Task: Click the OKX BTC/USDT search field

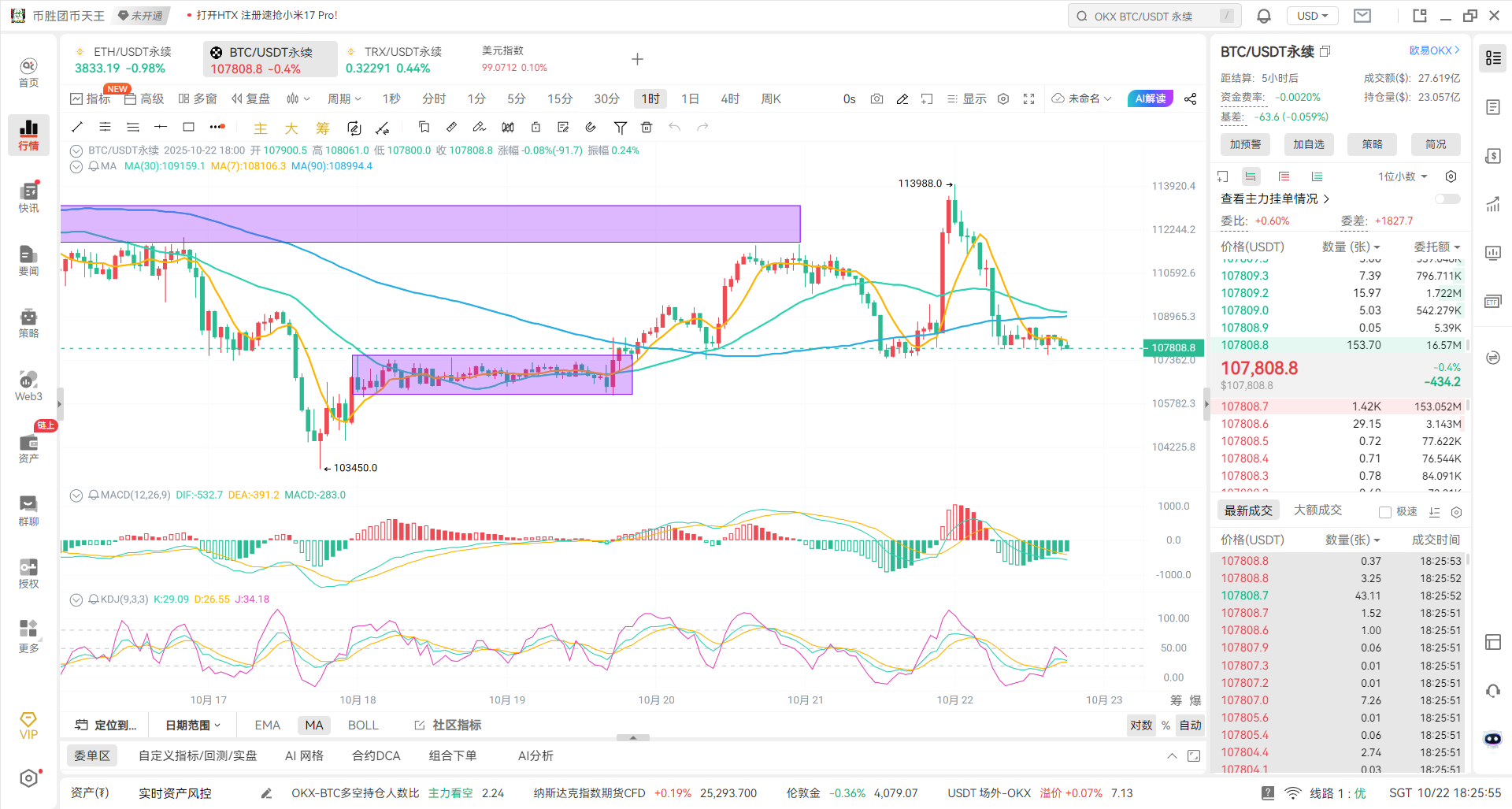Action: click(1154, 16)
